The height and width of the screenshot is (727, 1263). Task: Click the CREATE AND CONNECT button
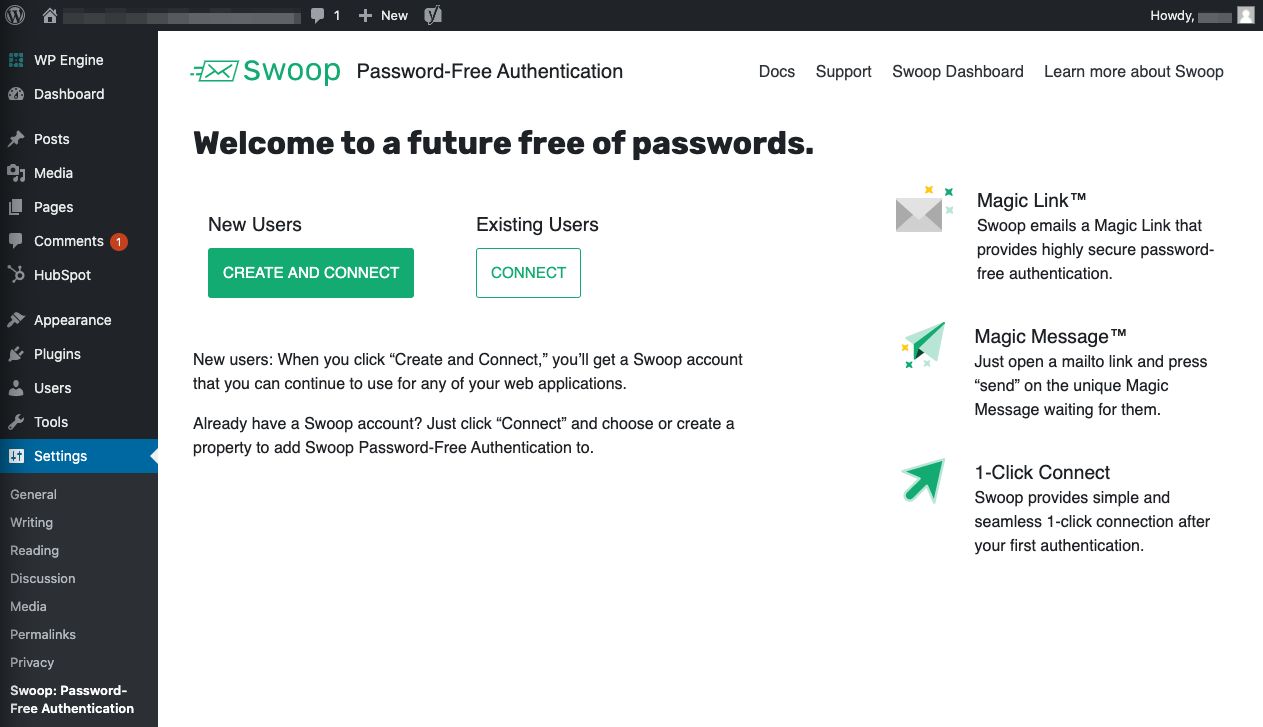coord(311,273)
